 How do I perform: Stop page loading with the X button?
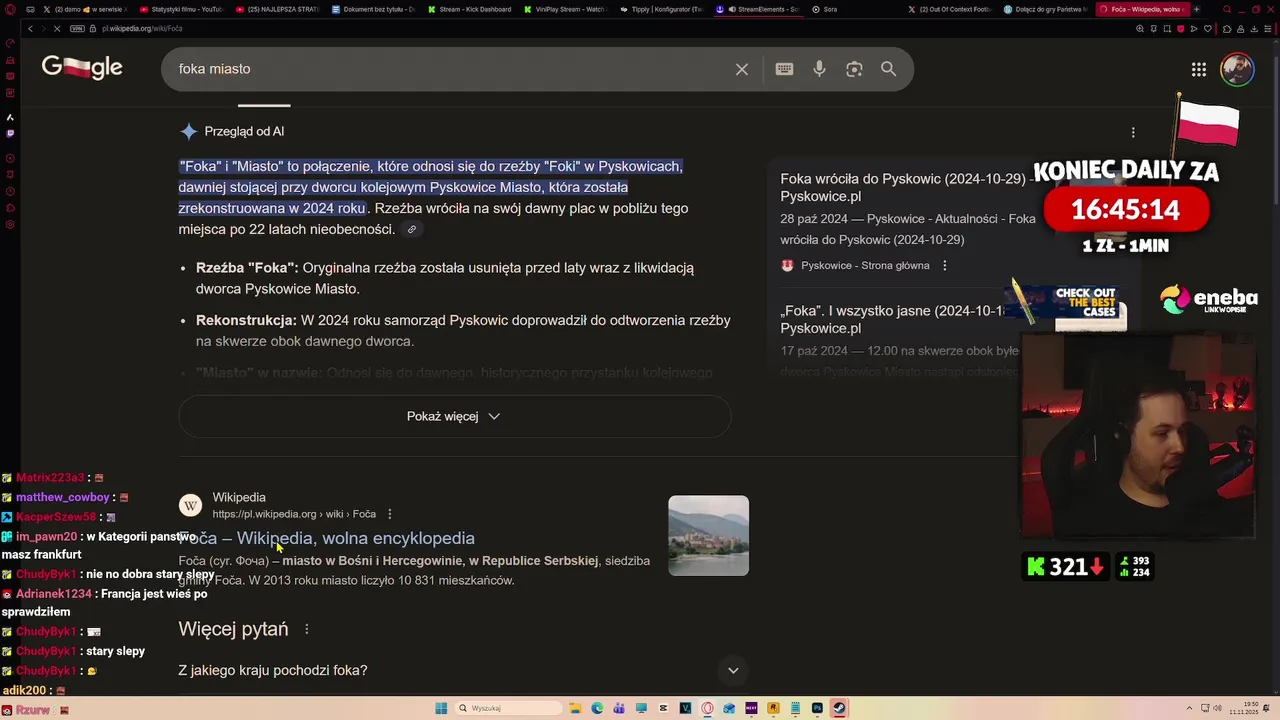pos(56,28)
